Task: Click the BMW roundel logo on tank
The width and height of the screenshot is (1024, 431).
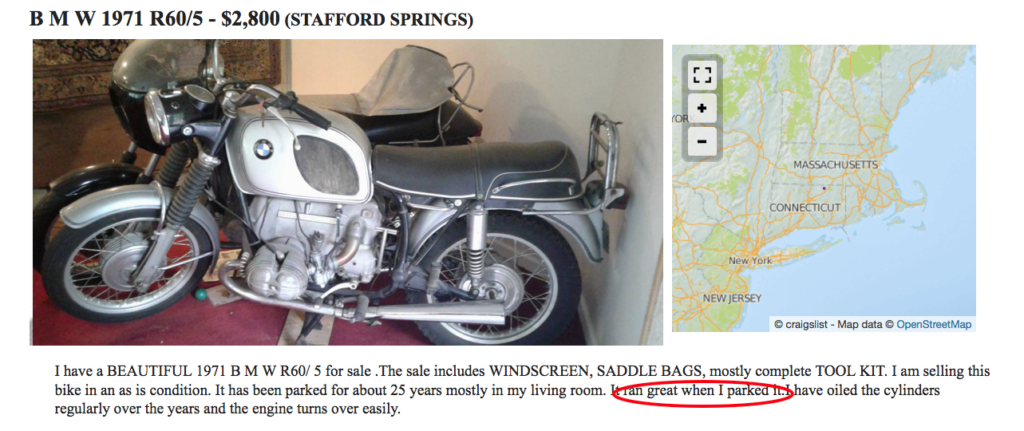Action: point(263,148)
